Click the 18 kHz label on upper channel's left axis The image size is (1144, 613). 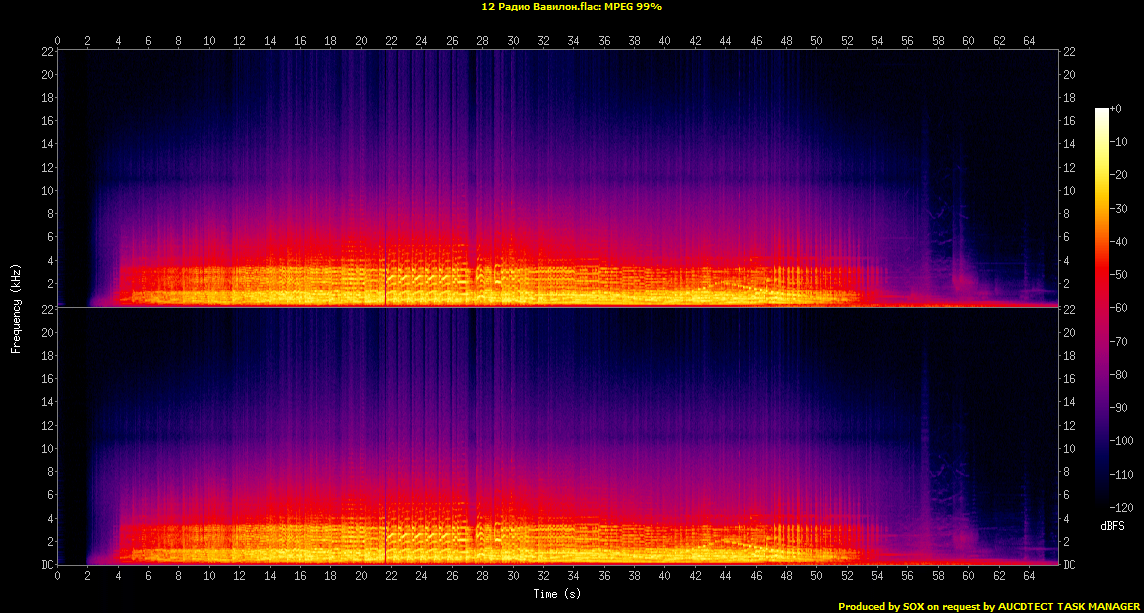(46, 98)
